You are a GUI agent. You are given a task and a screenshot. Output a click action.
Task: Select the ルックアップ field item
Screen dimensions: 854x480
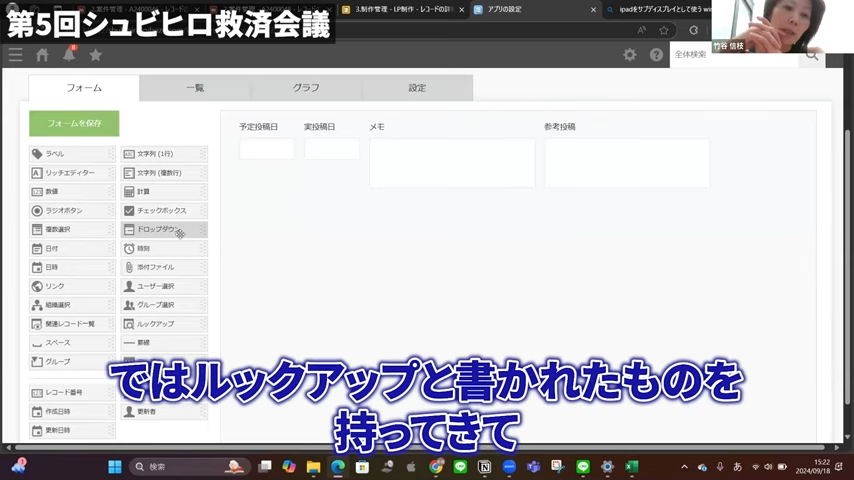[x=164, y=324]
